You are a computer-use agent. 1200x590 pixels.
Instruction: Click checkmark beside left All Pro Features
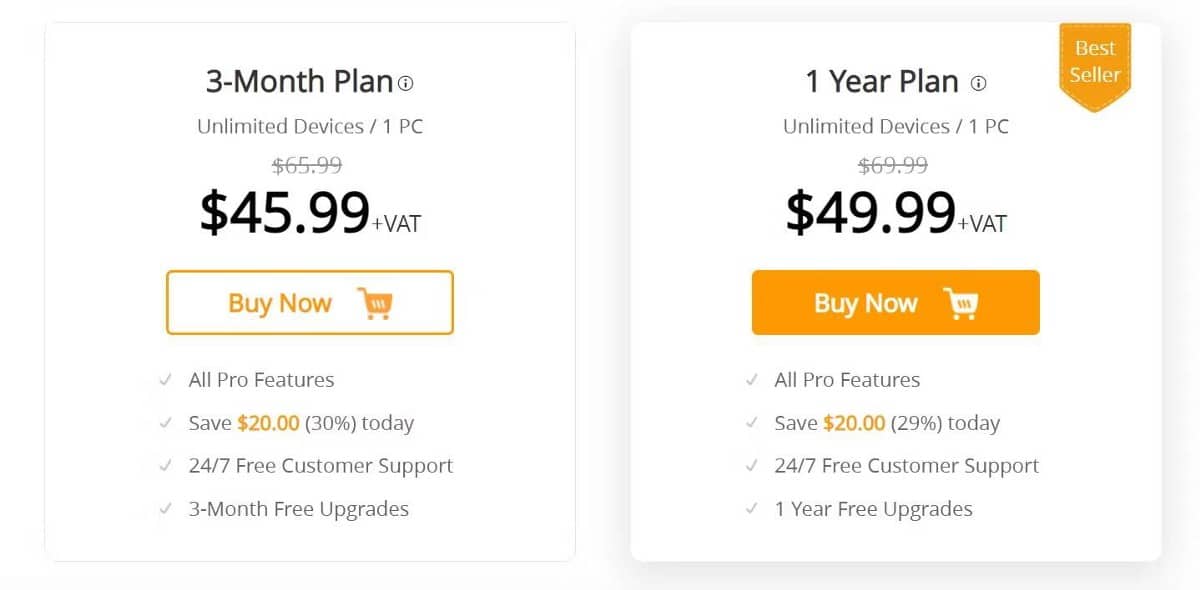click(165, 380)
